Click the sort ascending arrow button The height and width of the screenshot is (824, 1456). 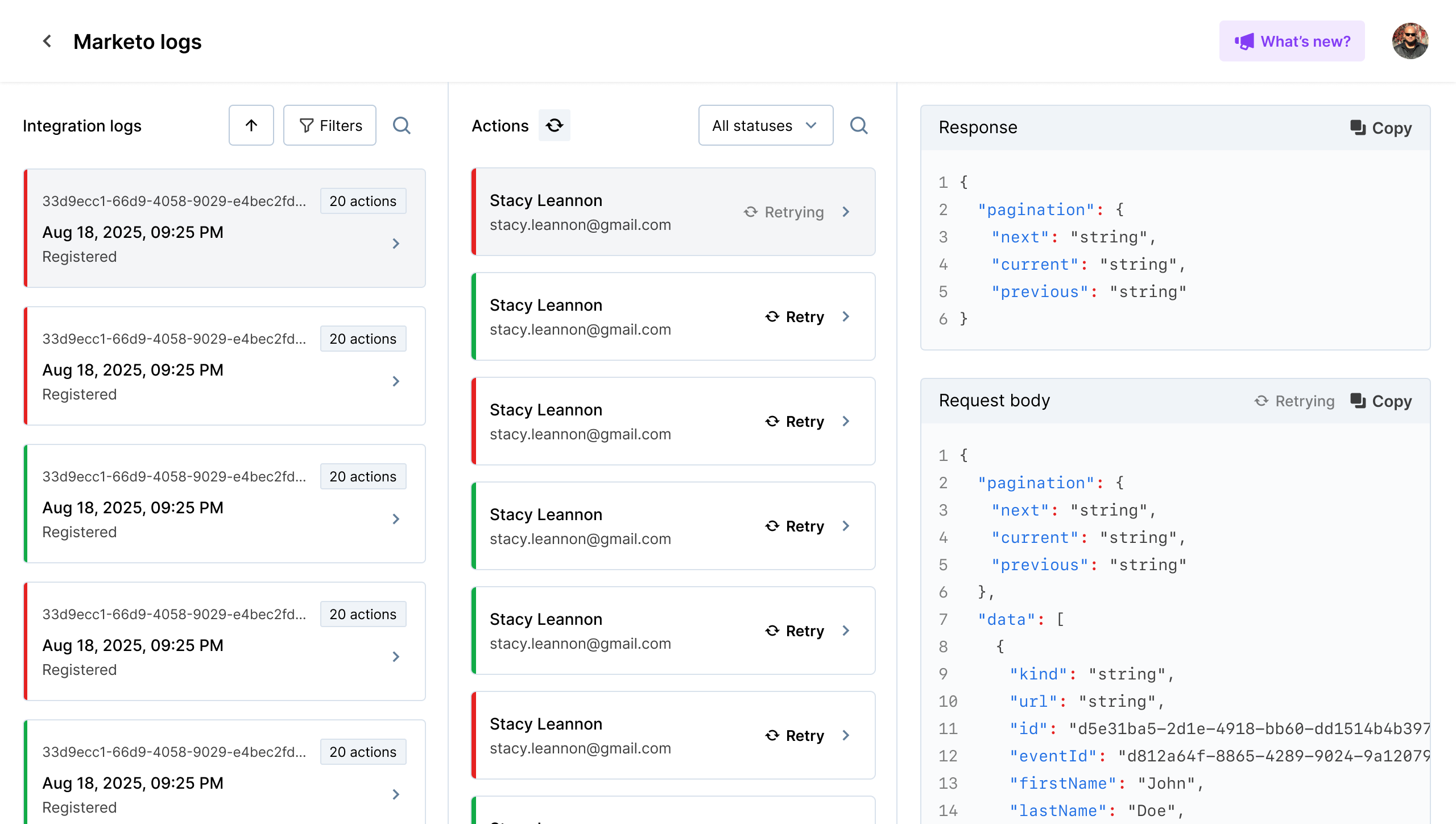click(x=251, y=125)
